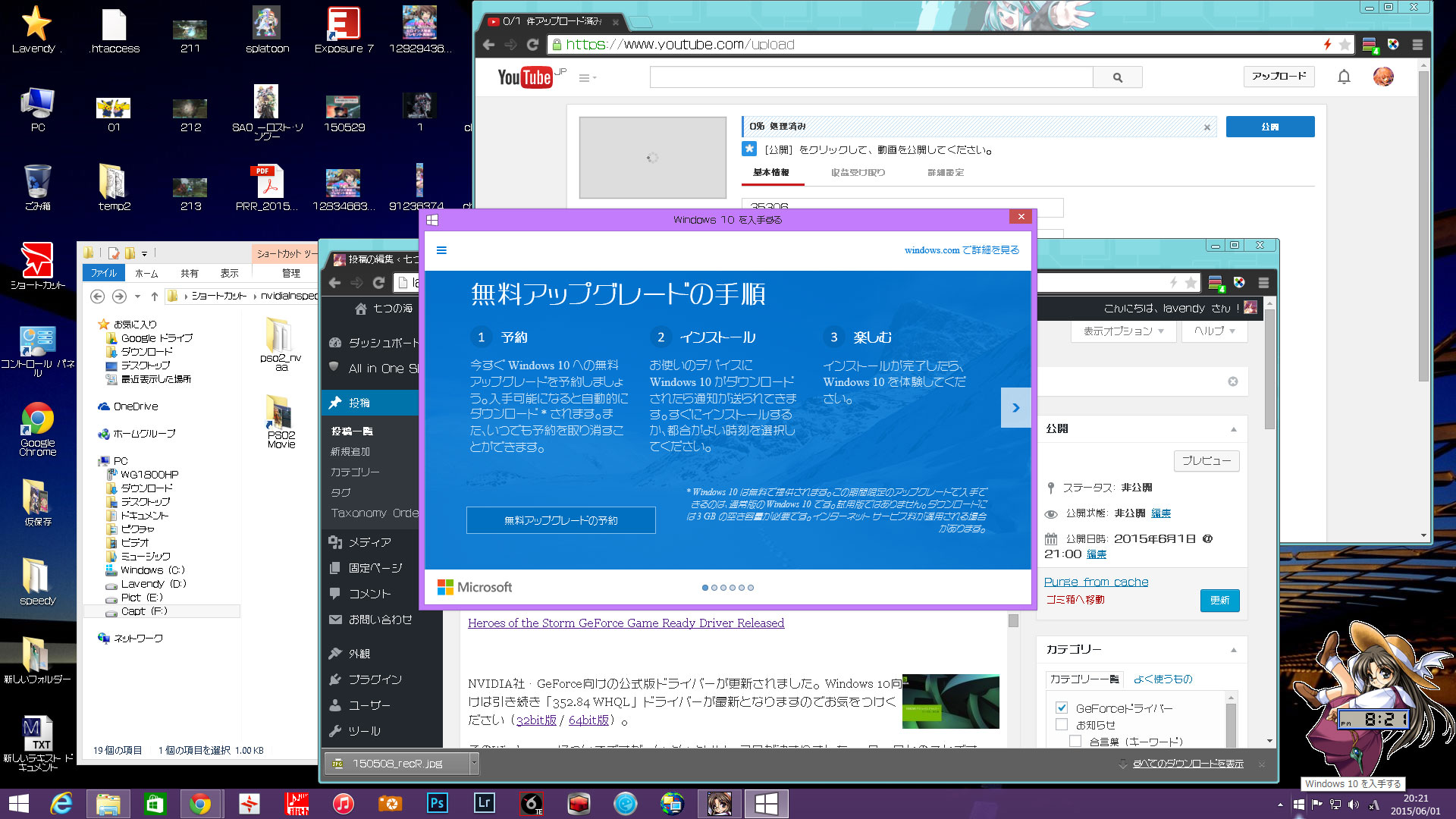Screen dimensions: 1456x819
Task: Open the hamburger menu in the Windows 10 dialog
Action: coord(441,250)
